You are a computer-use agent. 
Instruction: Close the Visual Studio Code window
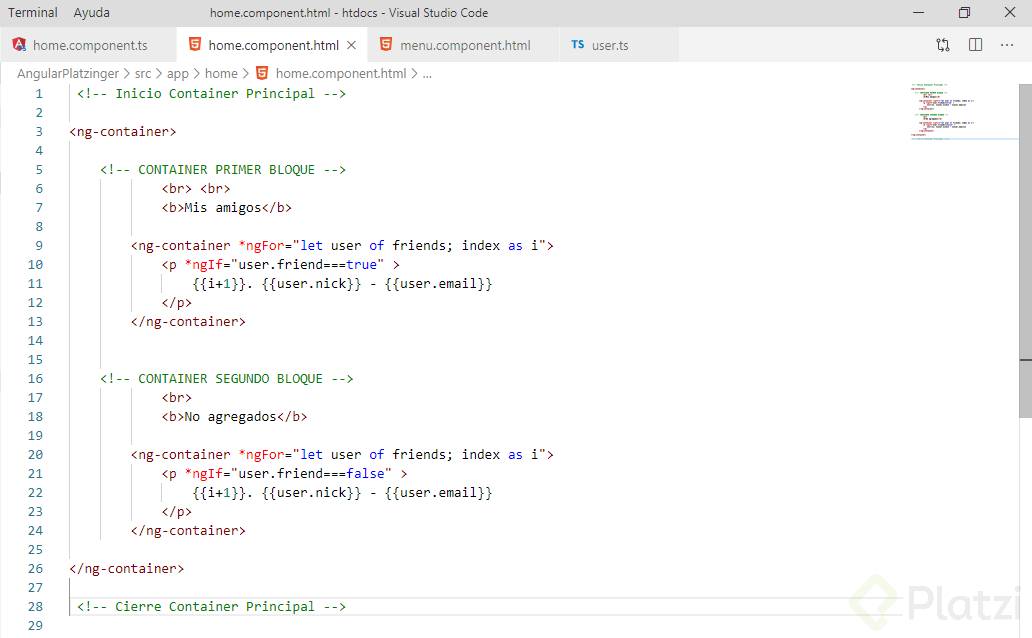coord(1010,13)
